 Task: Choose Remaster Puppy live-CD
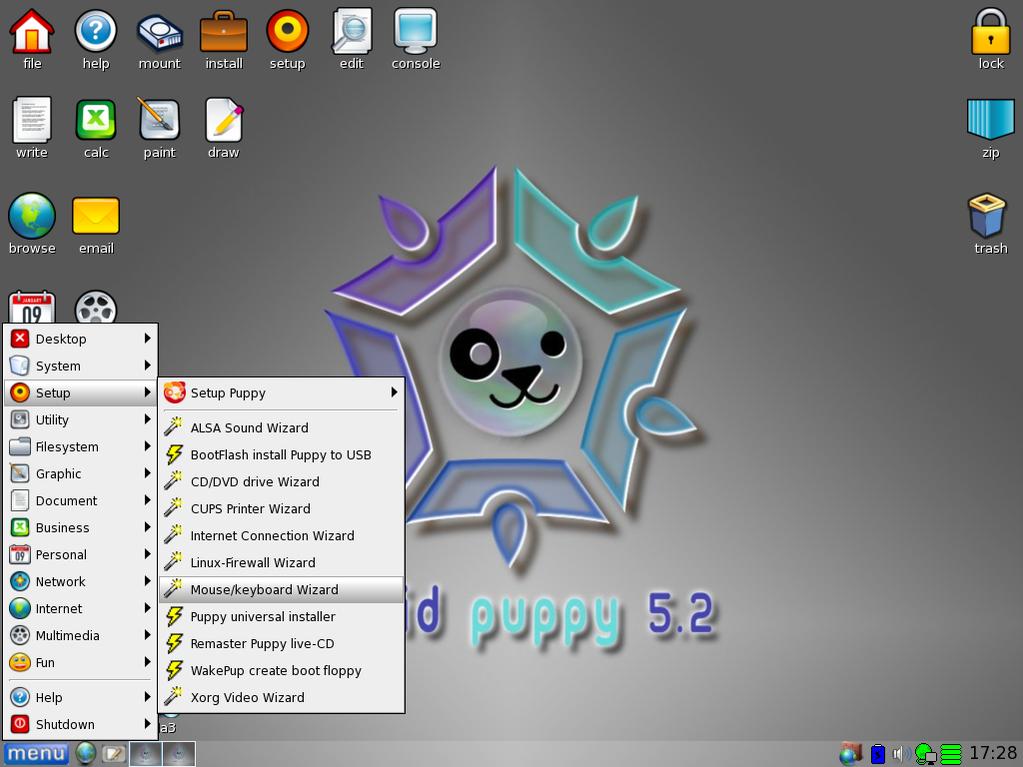[281, 643]
